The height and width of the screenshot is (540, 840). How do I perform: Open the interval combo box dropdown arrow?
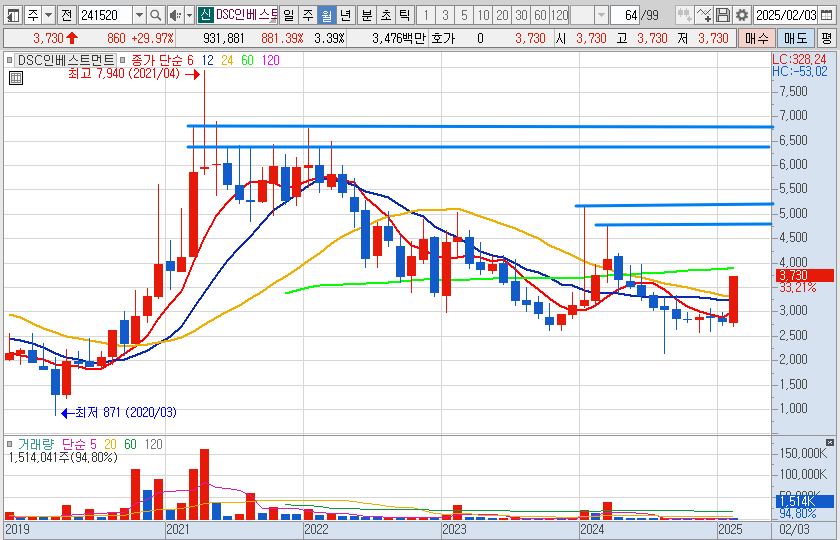(602, 15)
